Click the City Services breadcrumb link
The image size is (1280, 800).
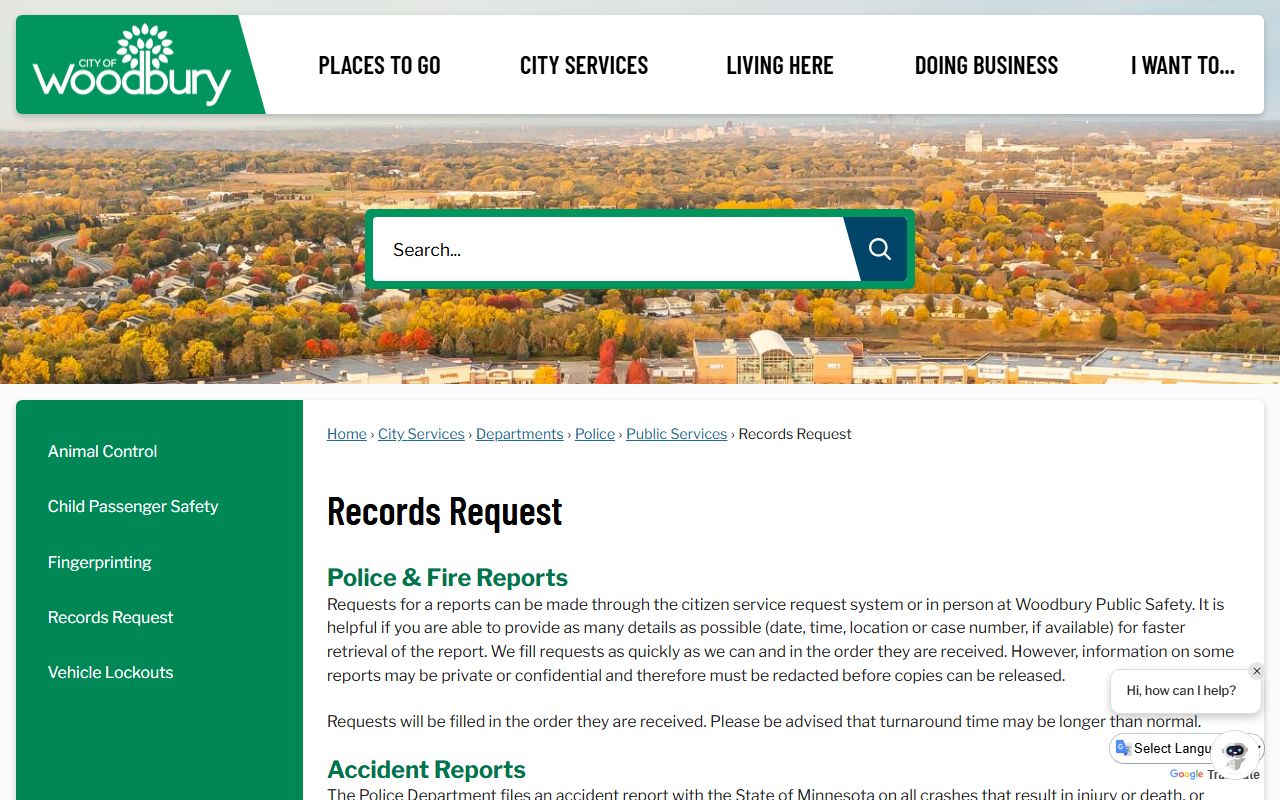pyautogui.click(x=421, y=434)
